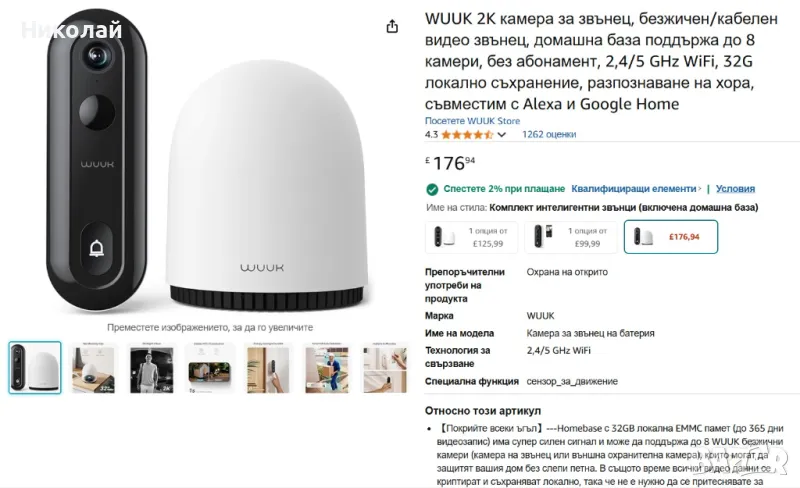800x488 pixels.
Task: Select the £125,99 style option
Action: [471, 237]
